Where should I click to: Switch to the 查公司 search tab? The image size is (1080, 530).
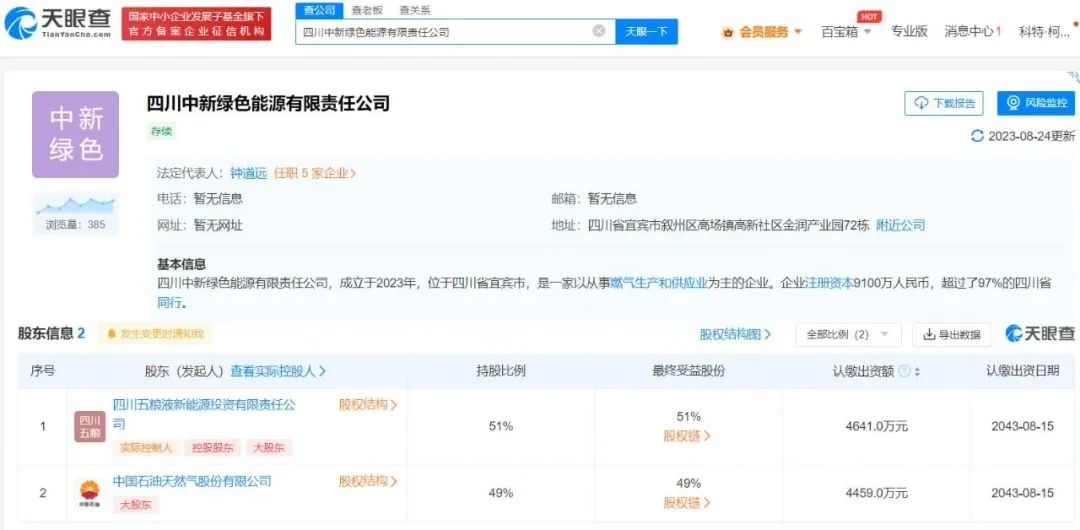(x=319, y=10)
